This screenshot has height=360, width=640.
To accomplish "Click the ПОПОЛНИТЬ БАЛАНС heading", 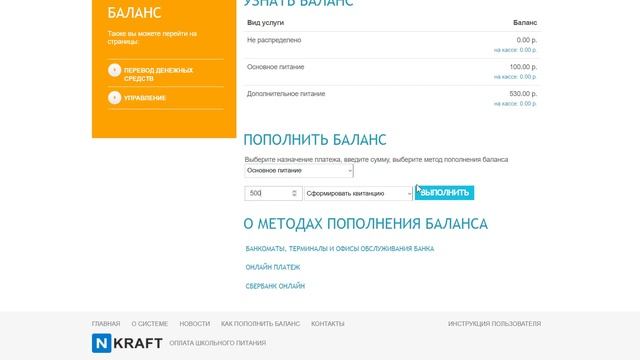I will (315, 140).
